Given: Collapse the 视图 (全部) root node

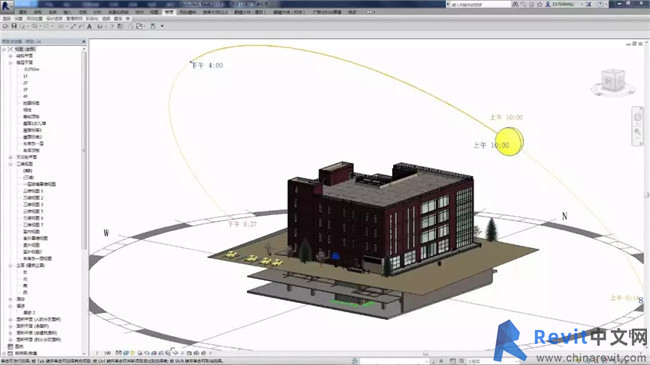Looking at the screenshot, I should click(4, 49).
